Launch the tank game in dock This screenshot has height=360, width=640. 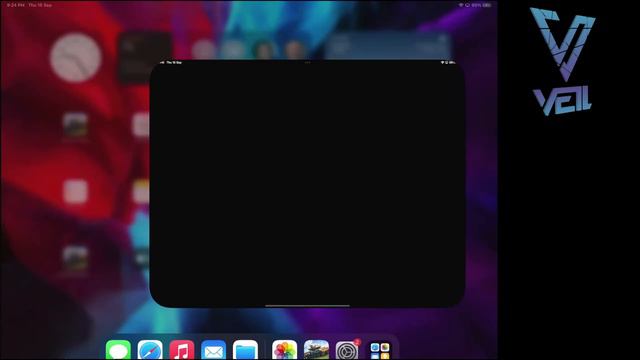316,350
